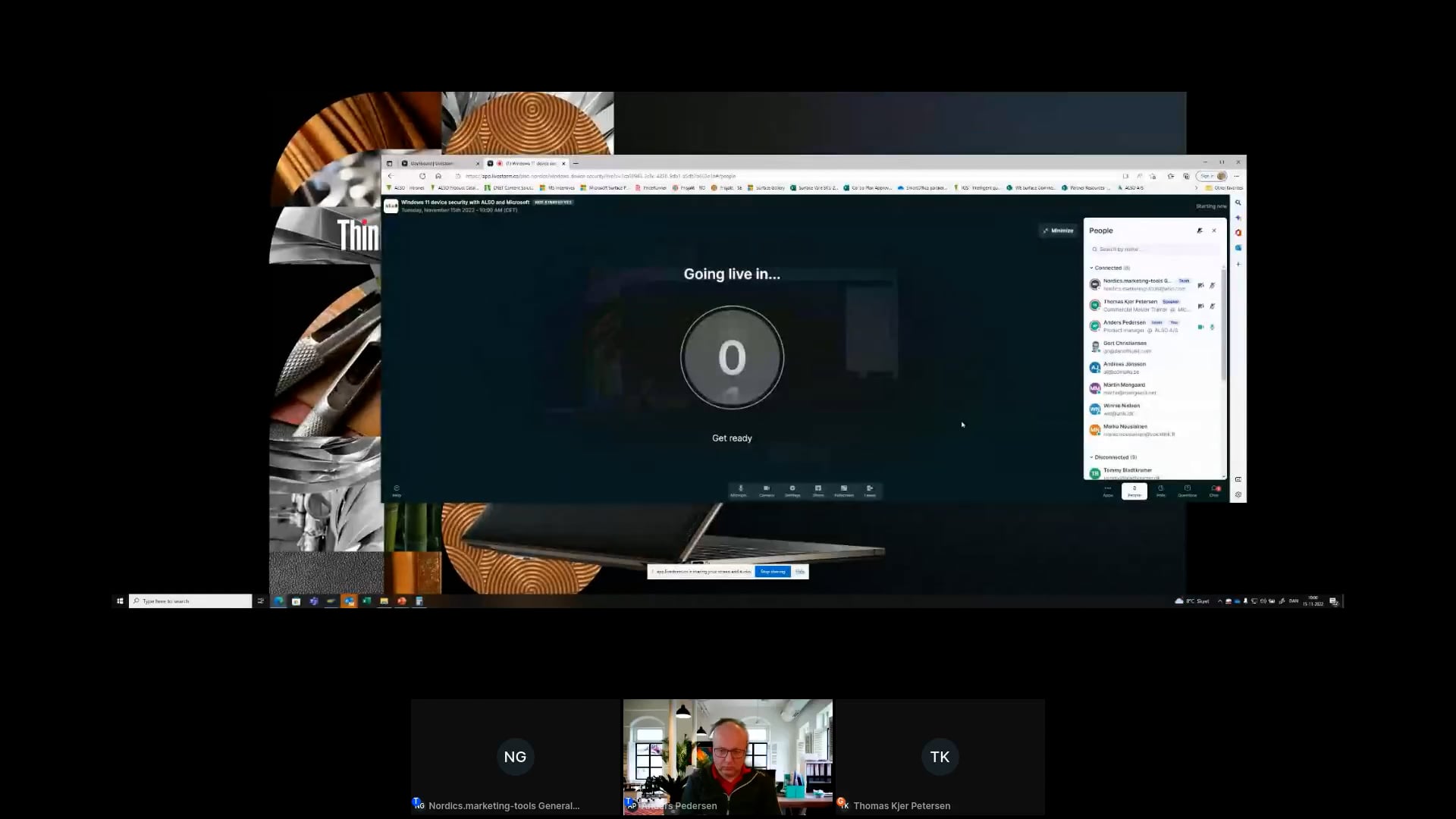
Task: Open the Edge browser on the taskbar
Action: pos(278,601)
